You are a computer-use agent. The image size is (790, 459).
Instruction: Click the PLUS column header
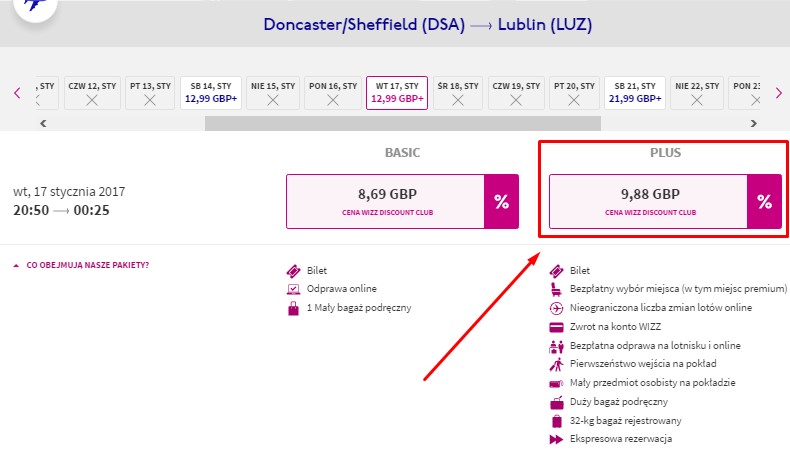tap(665, 153)
